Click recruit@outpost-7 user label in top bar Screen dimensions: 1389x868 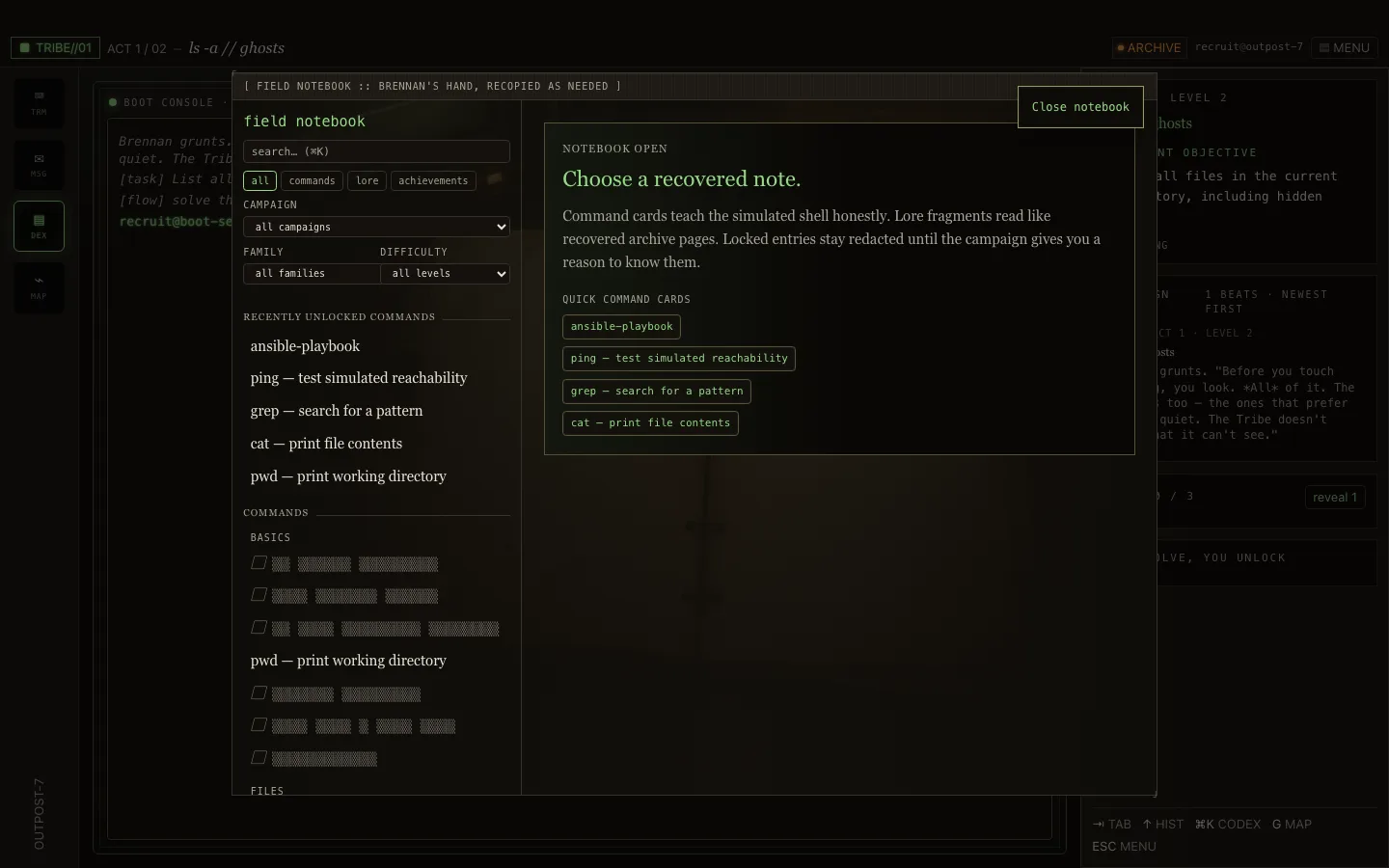coord(1249,47)
